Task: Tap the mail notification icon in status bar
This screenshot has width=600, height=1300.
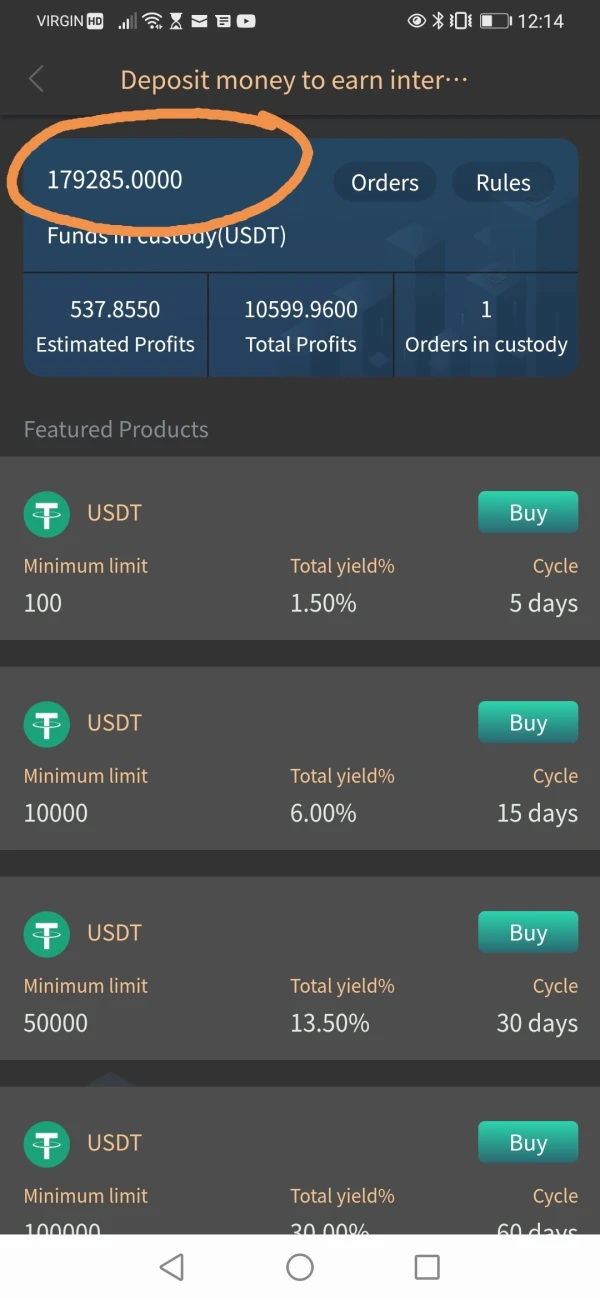Action: point(199,21)
